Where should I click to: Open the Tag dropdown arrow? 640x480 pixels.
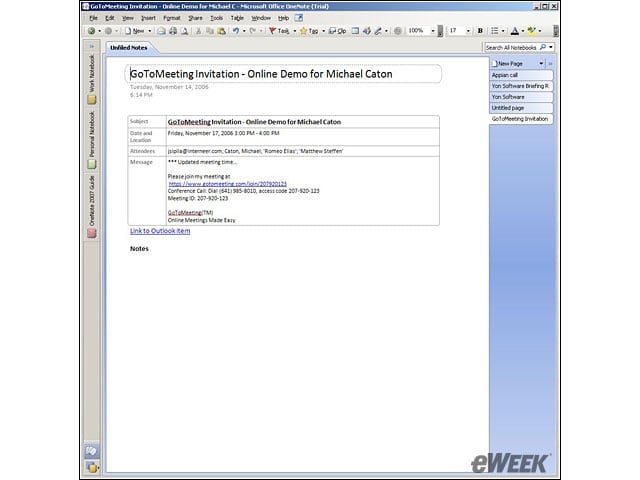[323, 31]
